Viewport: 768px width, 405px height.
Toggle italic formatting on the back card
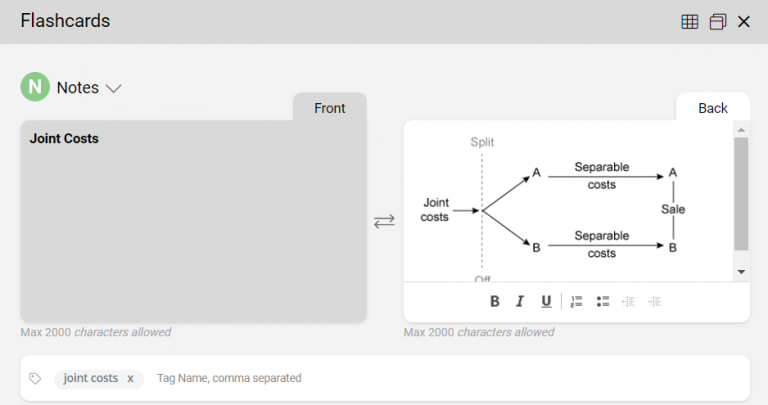pyautogui.click(x=520, y=301)
